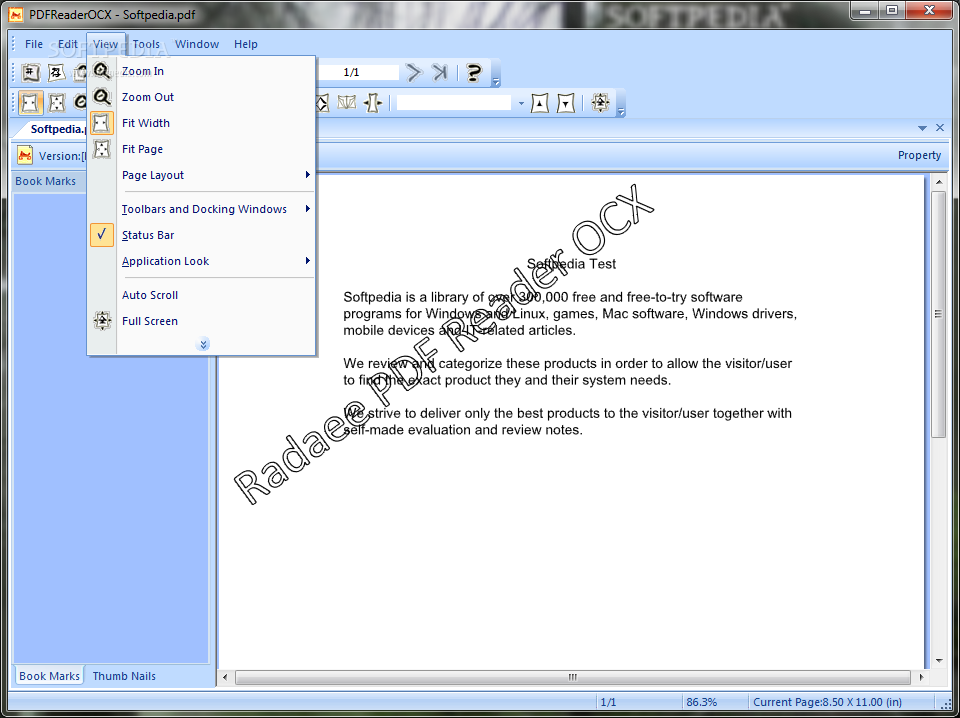This screenshot has width=960, height=718.
Task: Switch to the Thumb Nails tab
Action: point(124,676)
